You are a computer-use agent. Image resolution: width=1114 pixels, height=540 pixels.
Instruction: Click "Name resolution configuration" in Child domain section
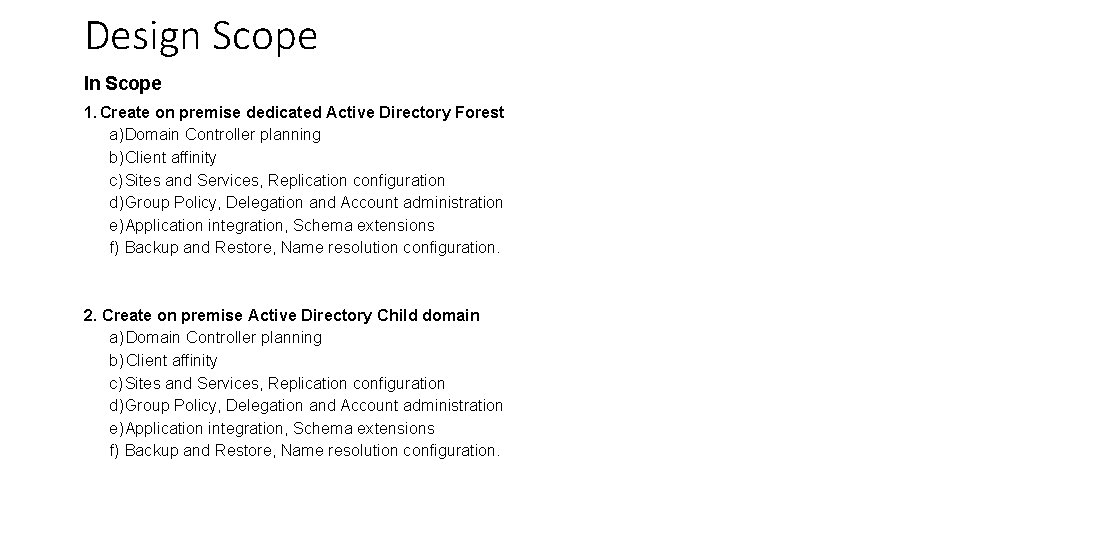[390, 451]
